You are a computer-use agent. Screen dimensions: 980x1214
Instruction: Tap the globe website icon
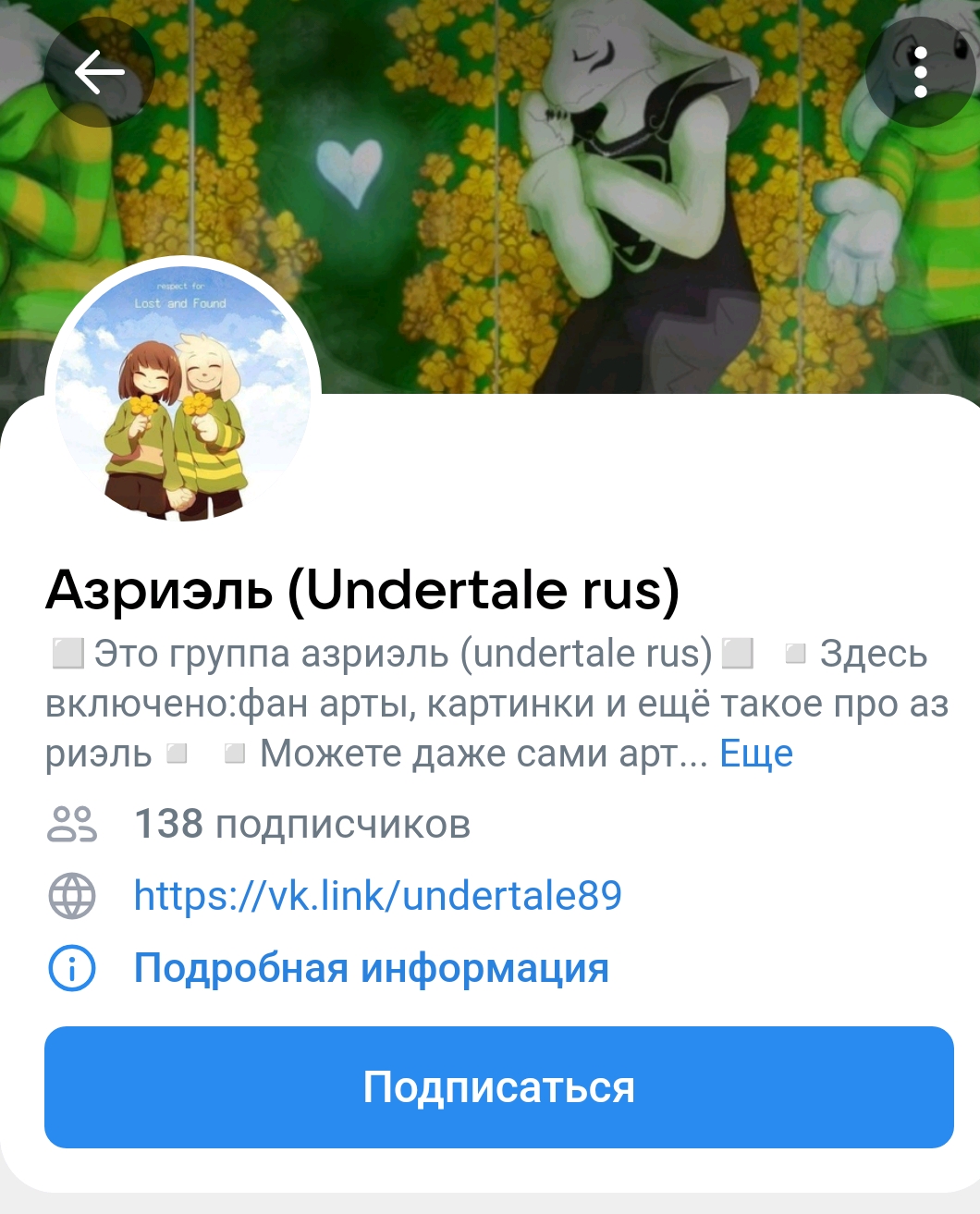pyautogui.click(x=71, y=896)
